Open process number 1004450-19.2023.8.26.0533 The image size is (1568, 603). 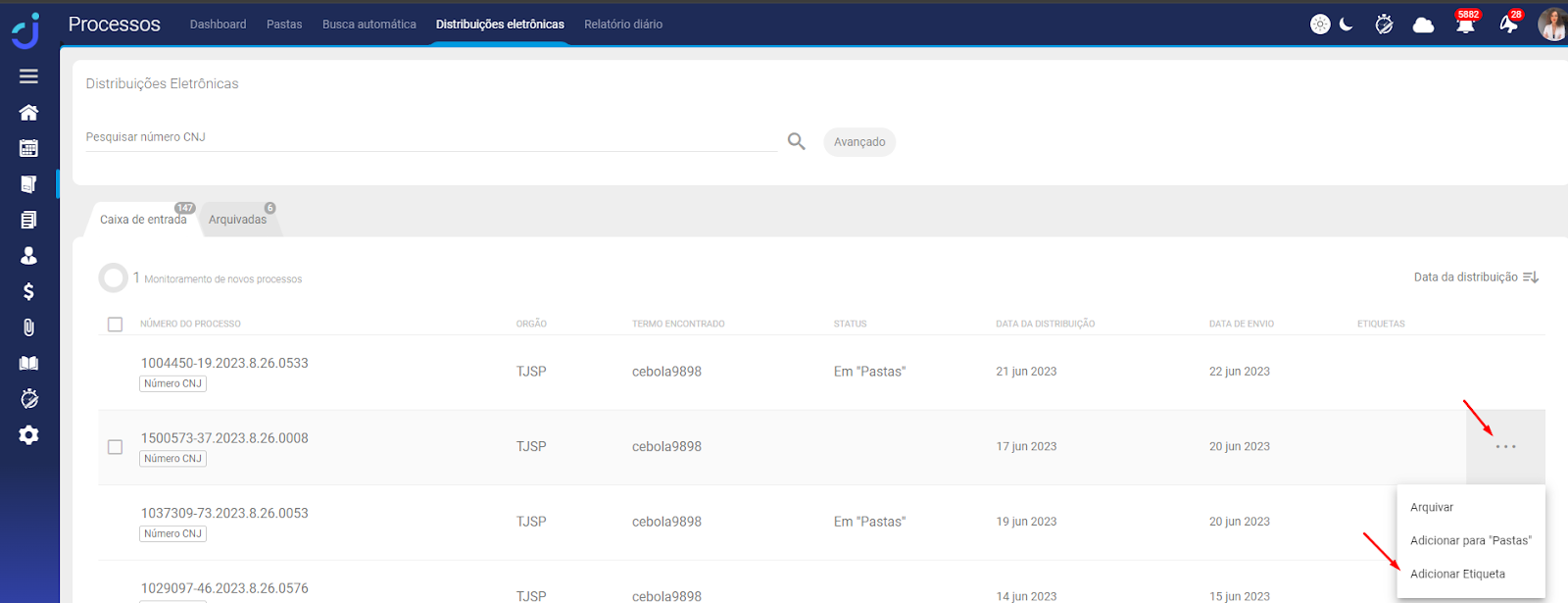pyautogui.click(x=224, y=363)
